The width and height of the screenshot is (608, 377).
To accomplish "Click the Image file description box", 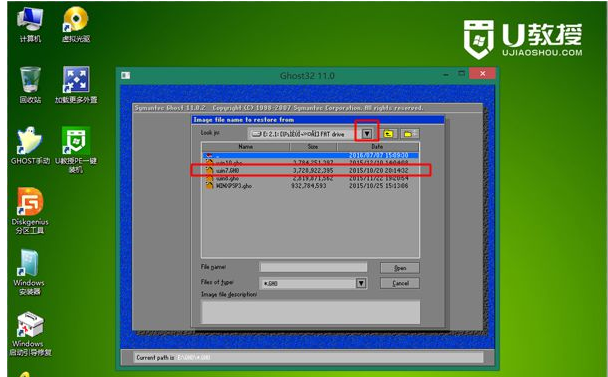I will click(x=311, y=312).
